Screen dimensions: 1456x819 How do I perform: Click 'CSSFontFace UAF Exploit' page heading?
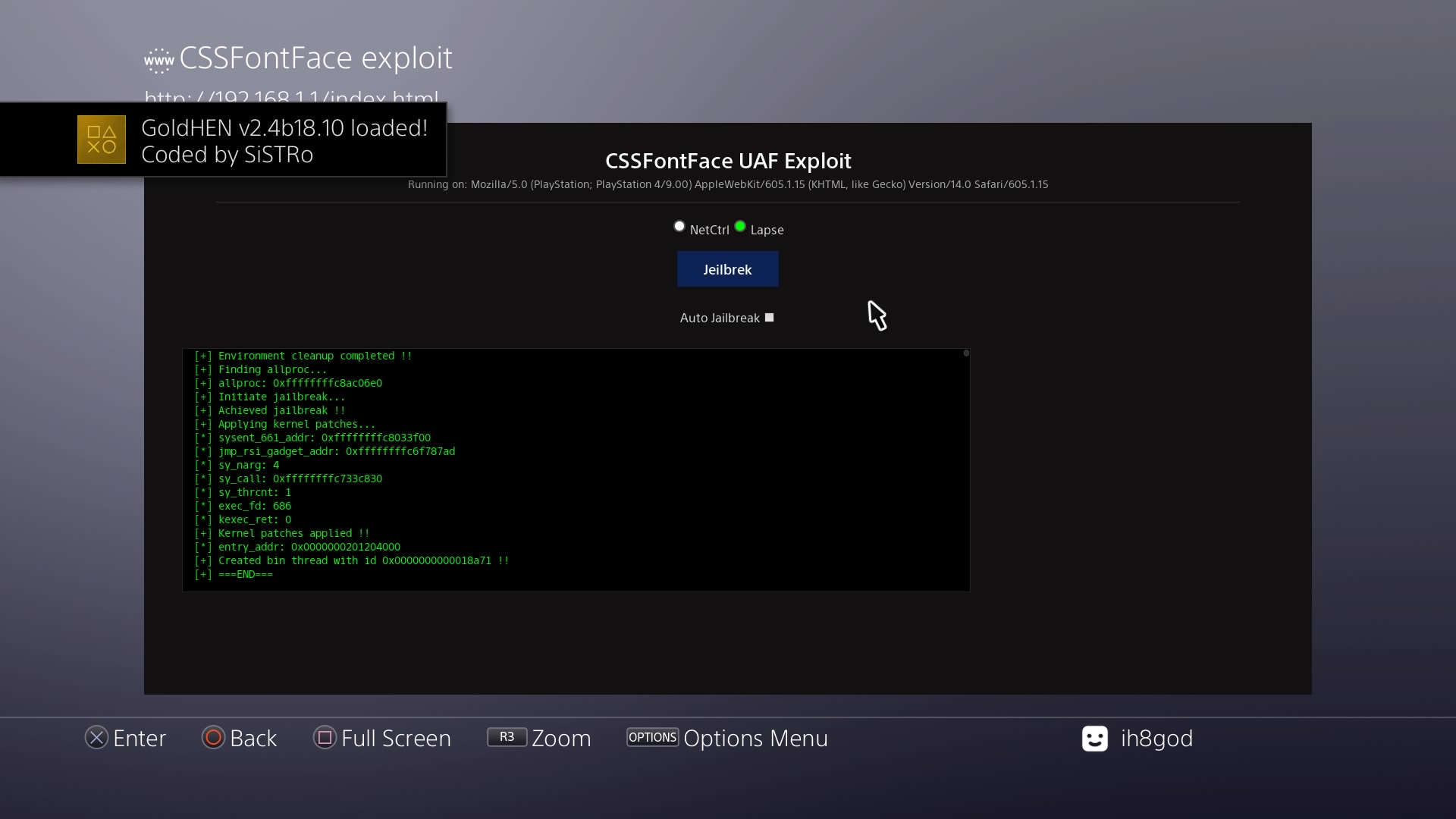[728, 161]
